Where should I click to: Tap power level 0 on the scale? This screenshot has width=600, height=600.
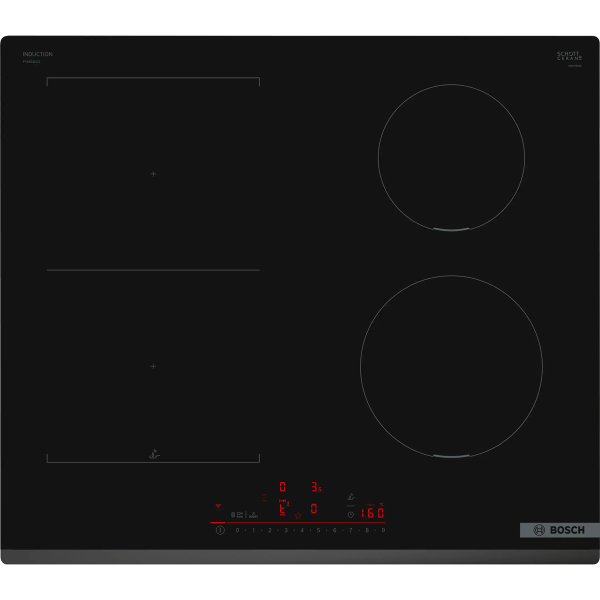point(237,530)
